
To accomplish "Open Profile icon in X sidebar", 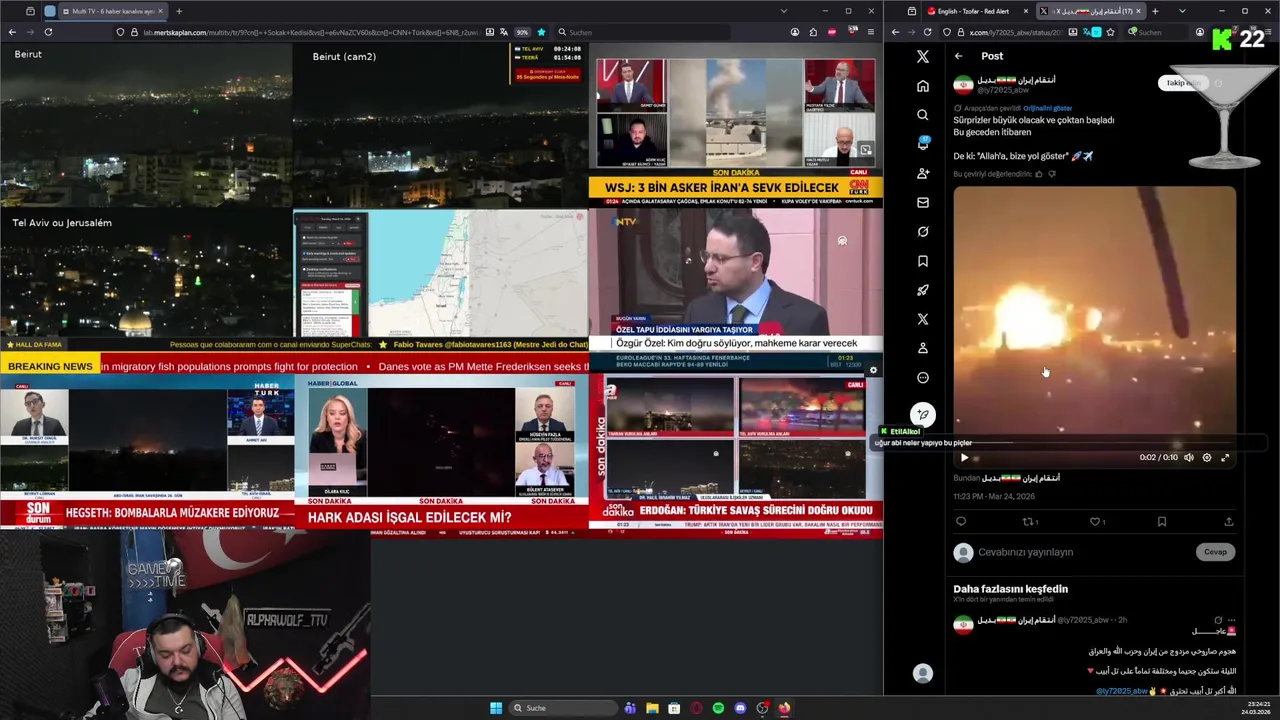I will click(x=923, y=348).
